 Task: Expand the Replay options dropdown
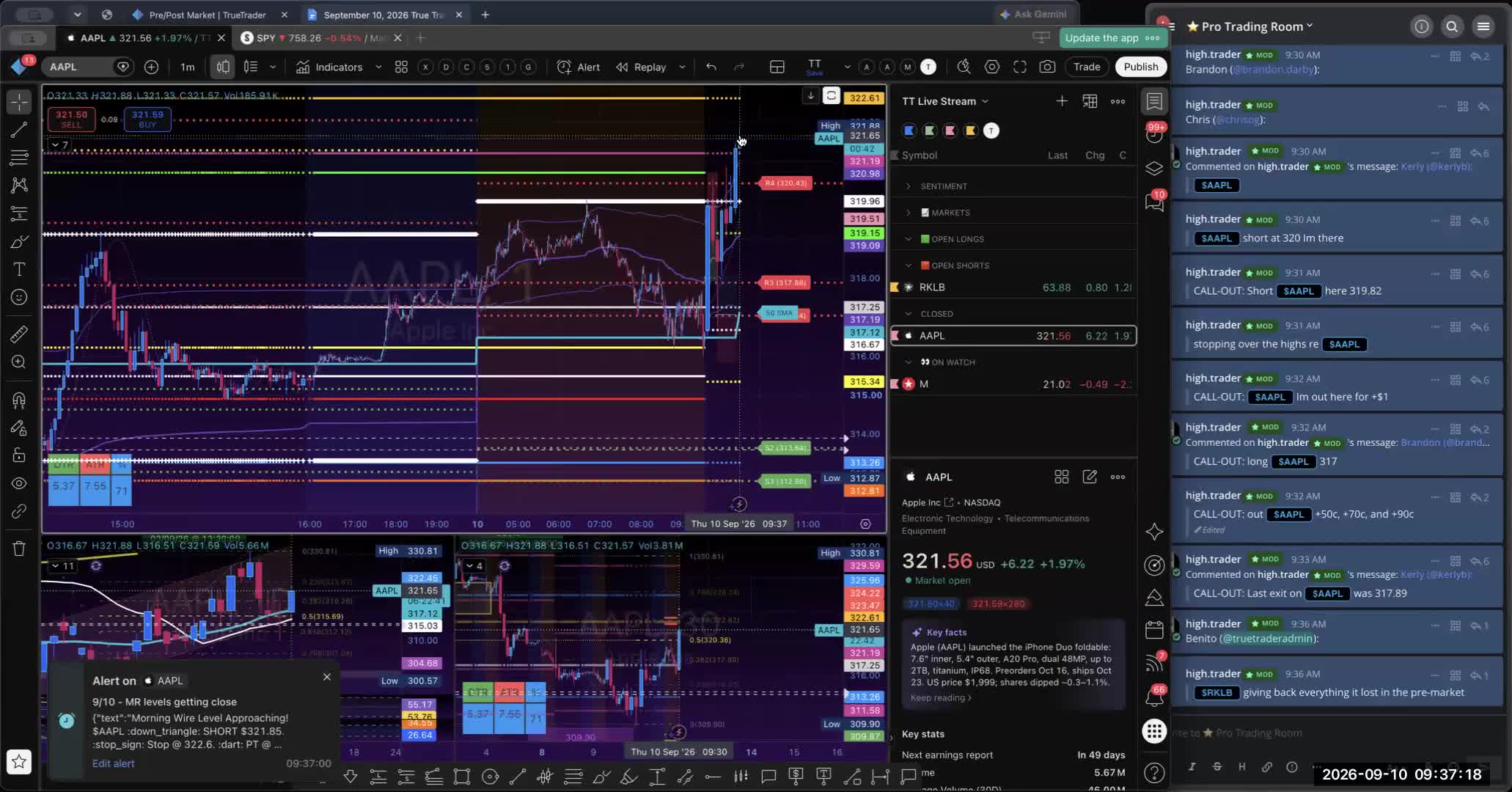click(682, 67)
